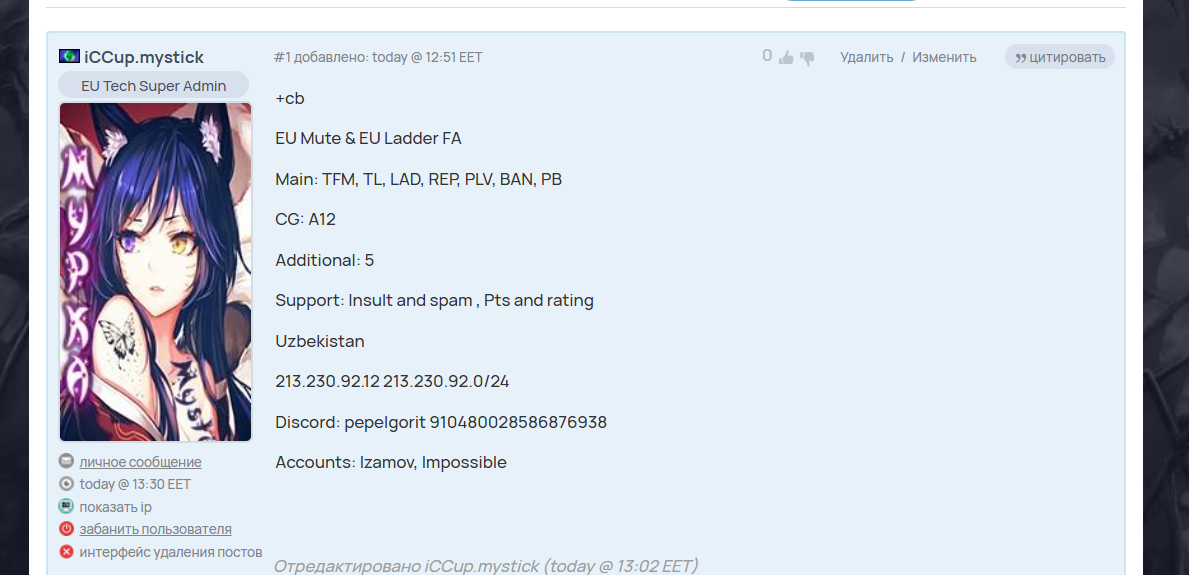Open the личное сообщение link
Screen dimensions: 1189x575
(x=140, y=462)
